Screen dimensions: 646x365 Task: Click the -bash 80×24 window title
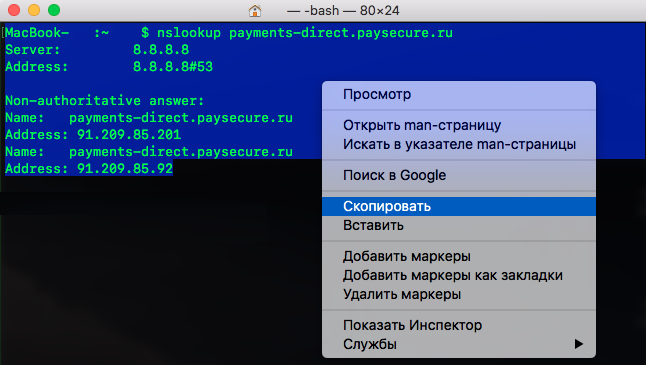point(343,10)
